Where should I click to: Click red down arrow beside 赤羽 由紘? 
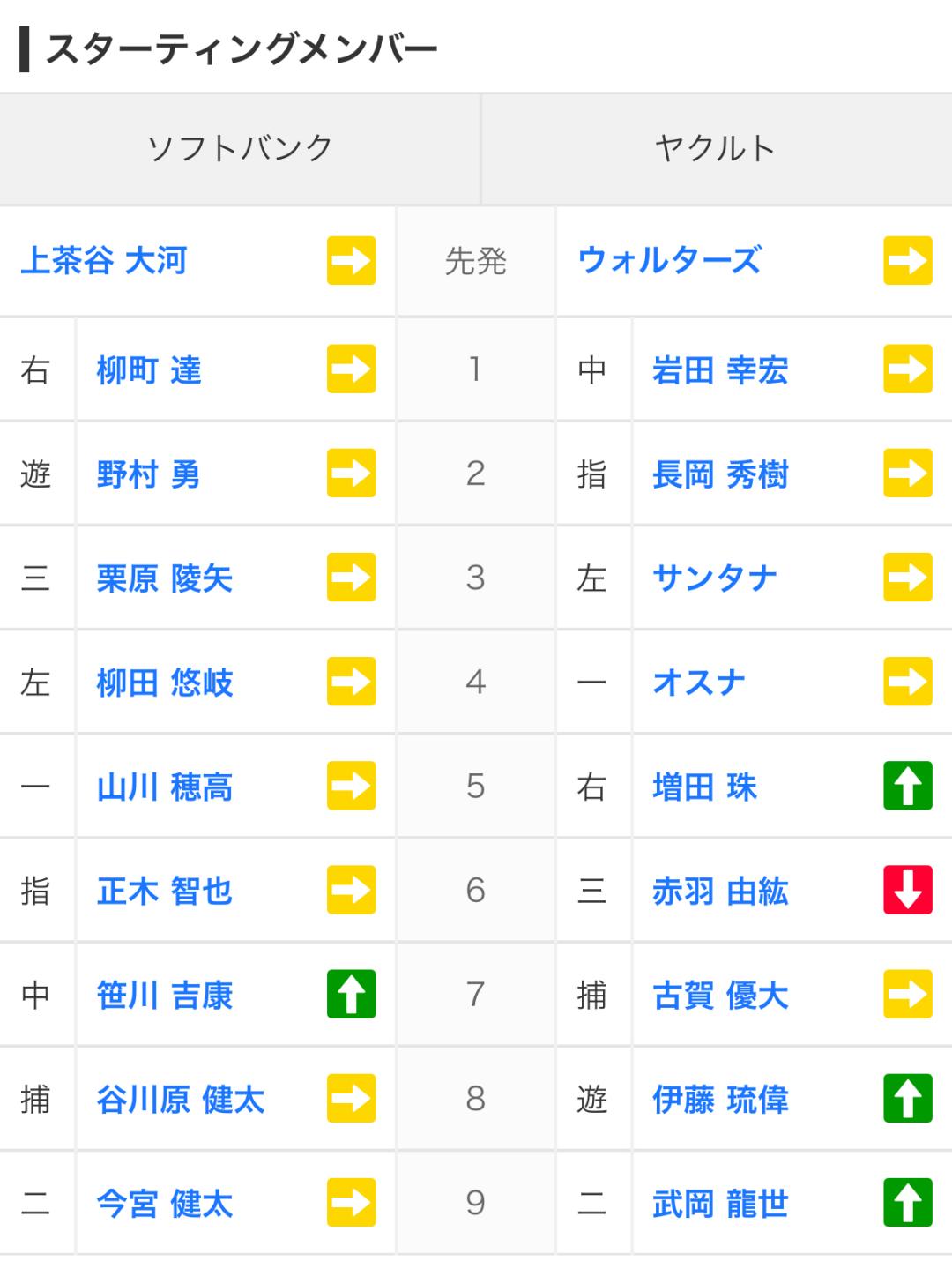point(907,891)
